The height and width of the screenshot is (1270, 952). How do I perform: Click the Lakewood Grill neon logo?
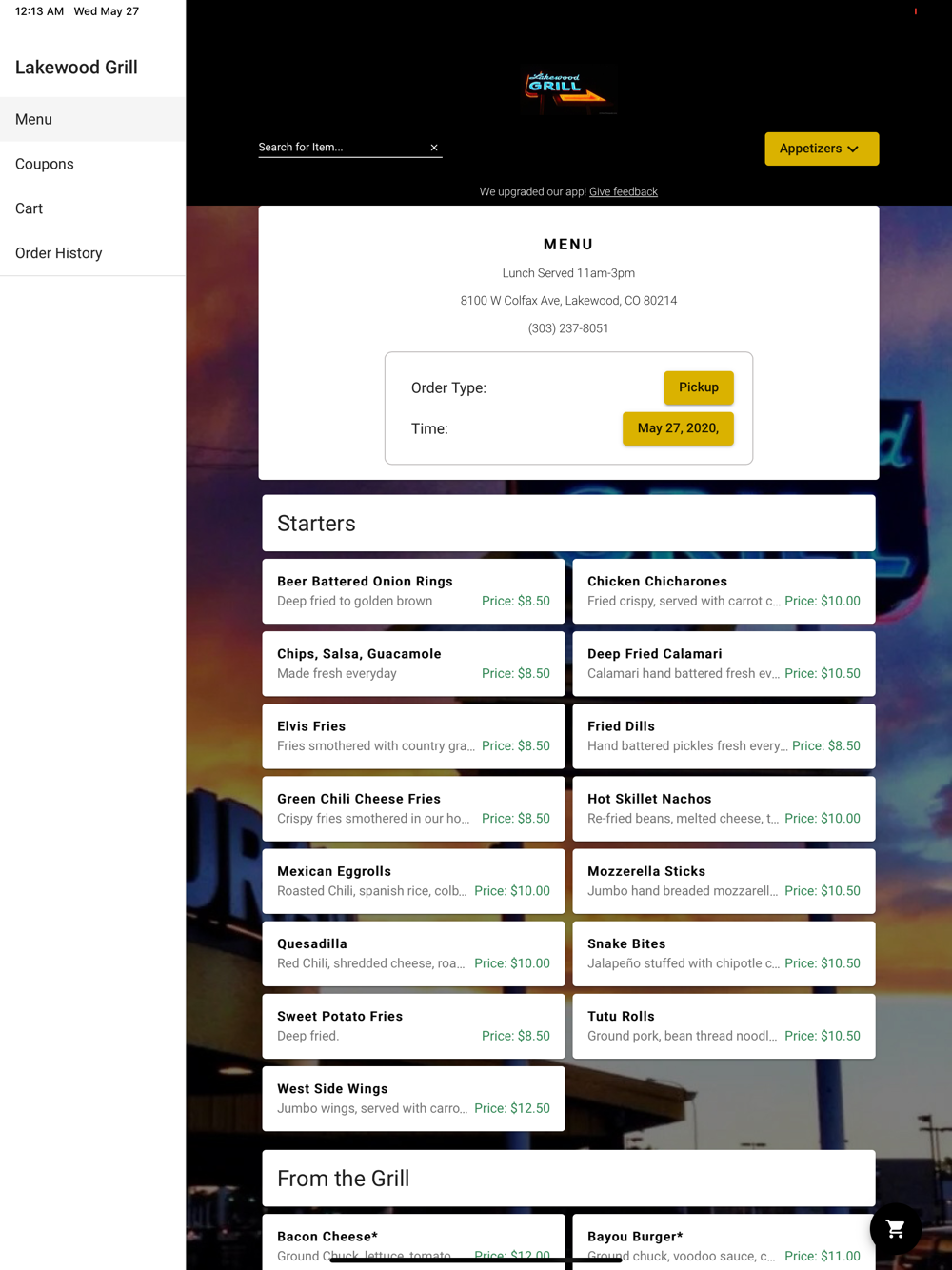tap(568, 90)
